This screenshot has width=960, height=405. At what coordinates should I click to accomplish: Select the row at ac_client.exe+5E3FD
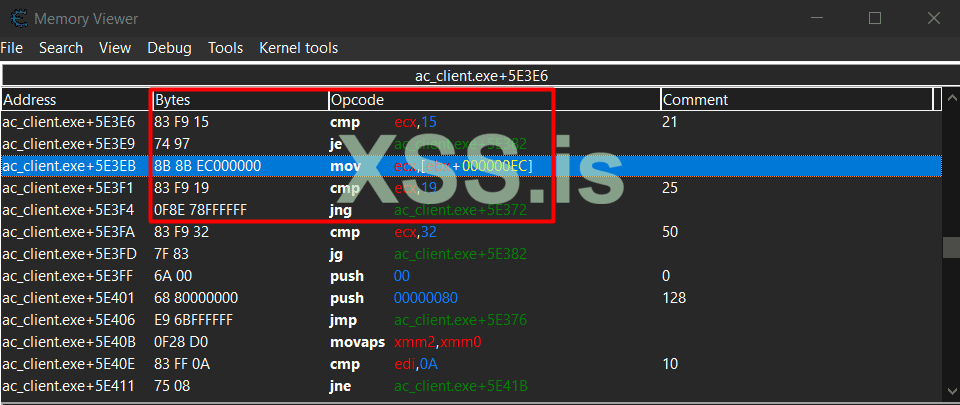(x=471, y=254)
